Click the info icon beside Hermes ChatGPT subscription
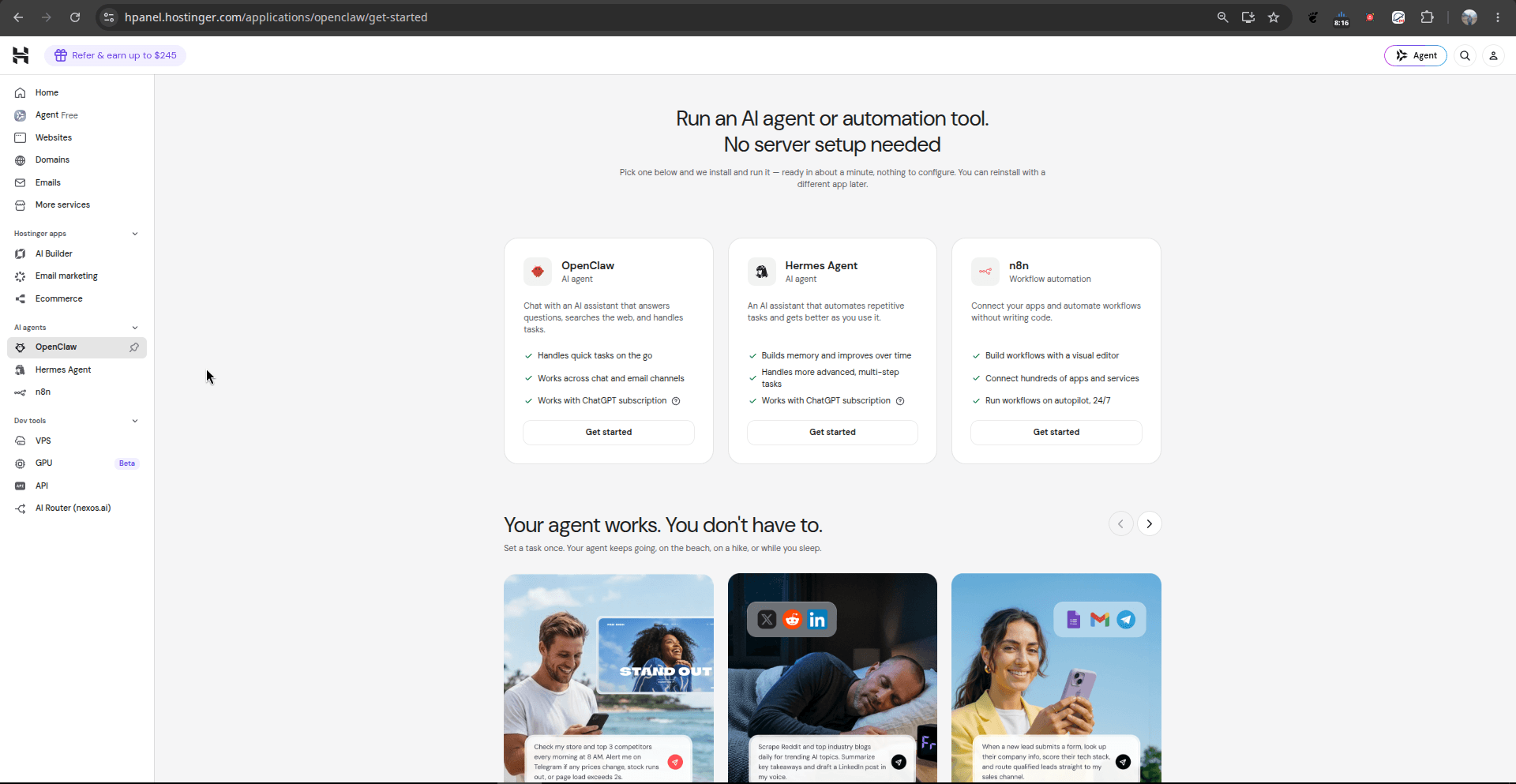Image resolution: width=1516 pixels, height=784 pixels. click(x=900, y=401)
